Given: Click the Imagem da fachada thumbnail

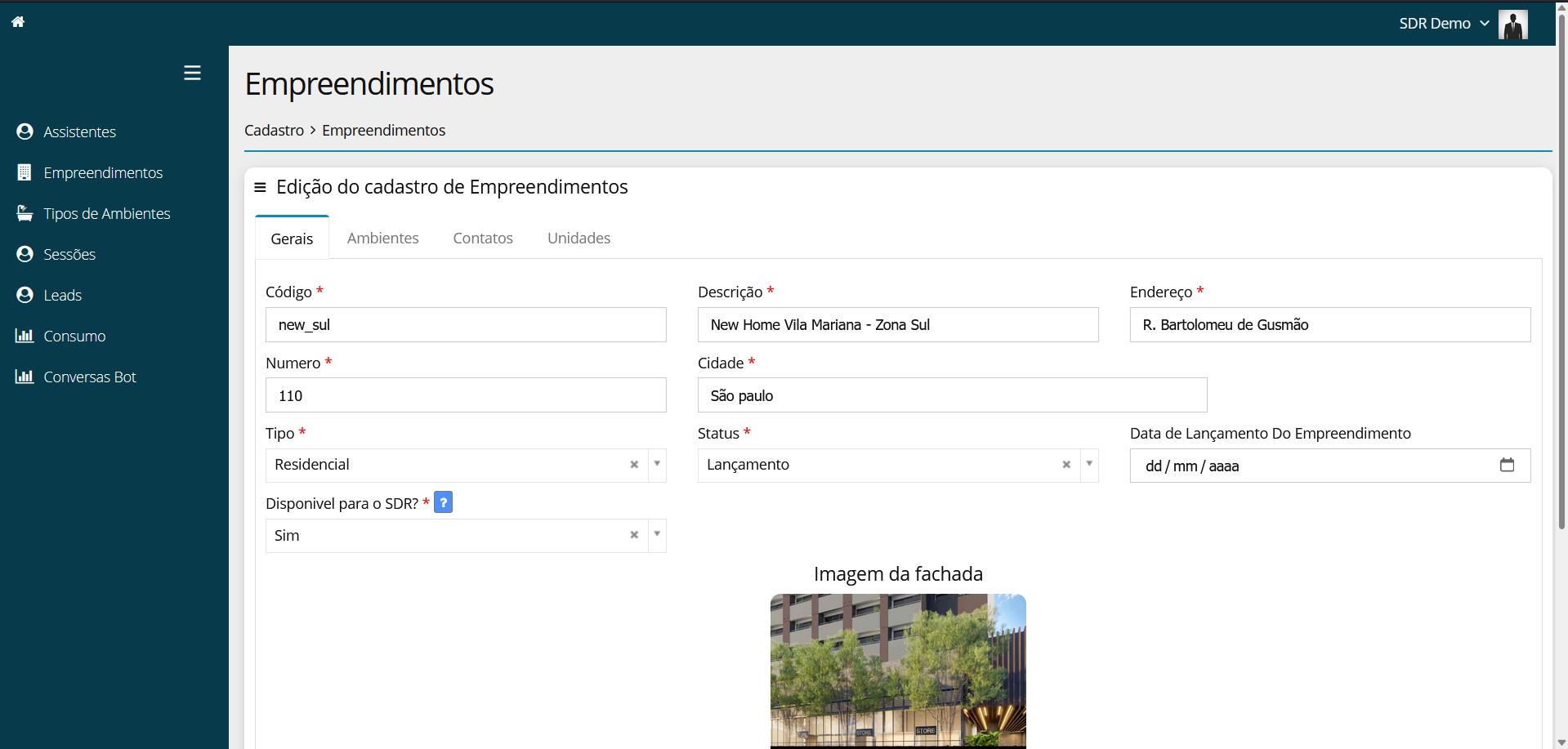Looking at the screenshot, I should click(x=897, y=670).
